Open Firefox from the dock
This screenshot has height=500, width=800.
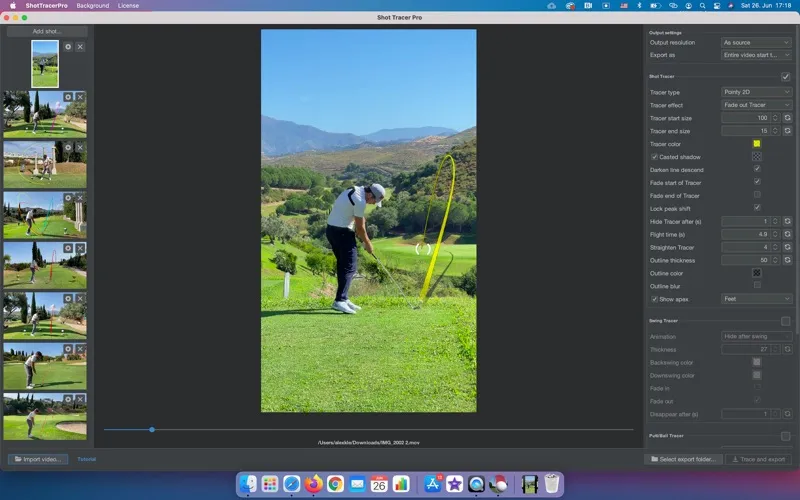pos(313,484)
